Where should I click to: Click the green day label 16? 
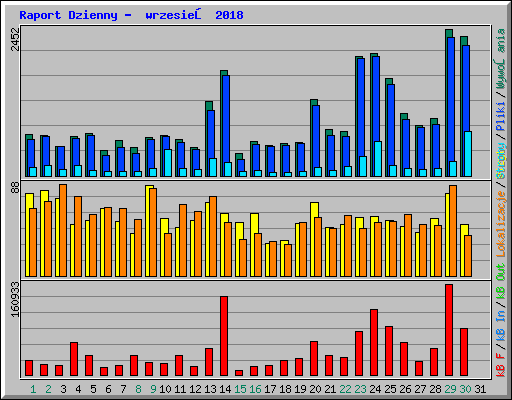(x=255, y=389)
